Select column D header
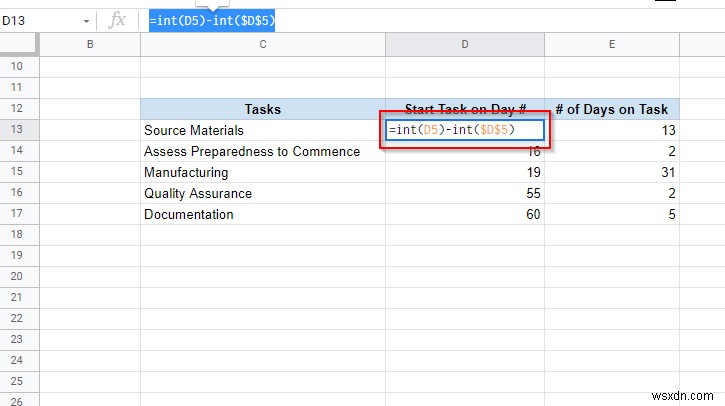Image resolution: width=725 pixels, height=406 pixels. (x=464, y=44)
